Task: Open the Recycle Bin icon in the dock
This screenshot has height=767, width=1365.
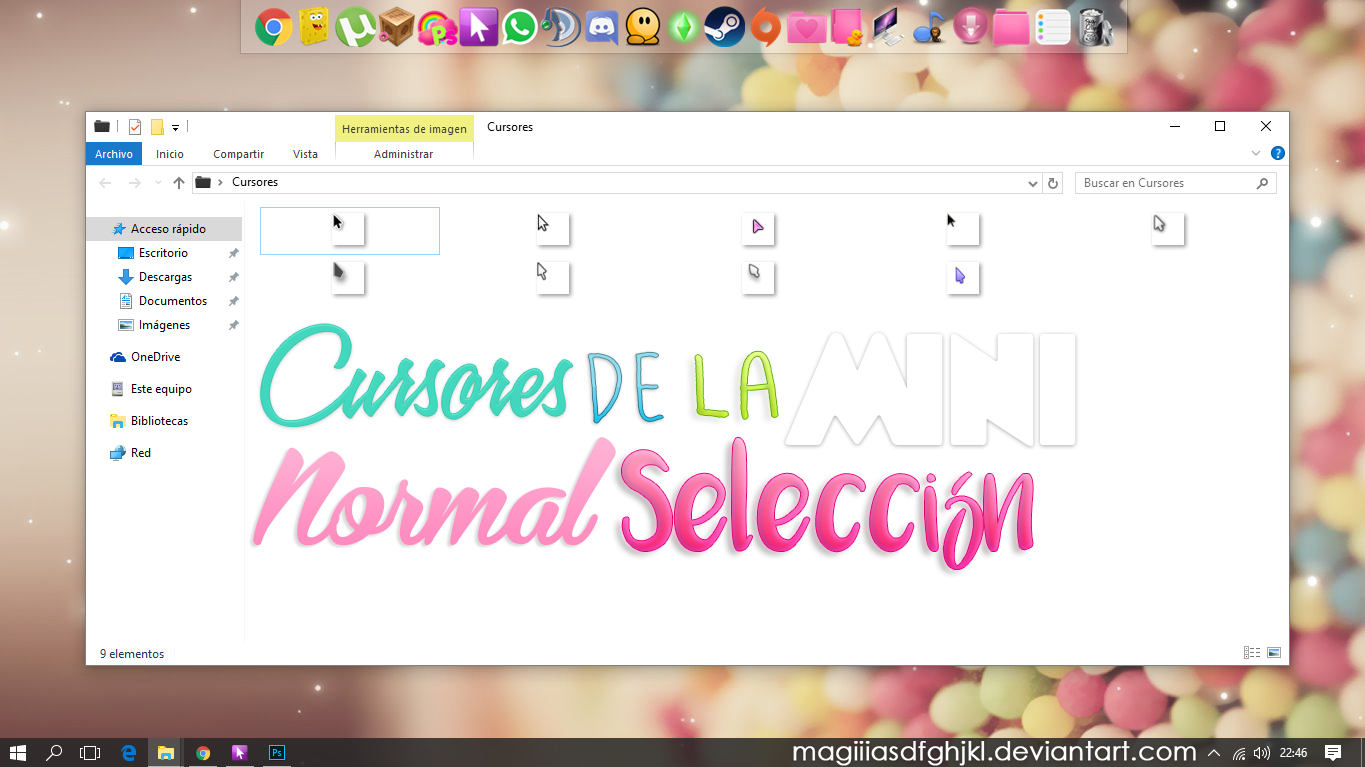Action: coord(1093,26)
